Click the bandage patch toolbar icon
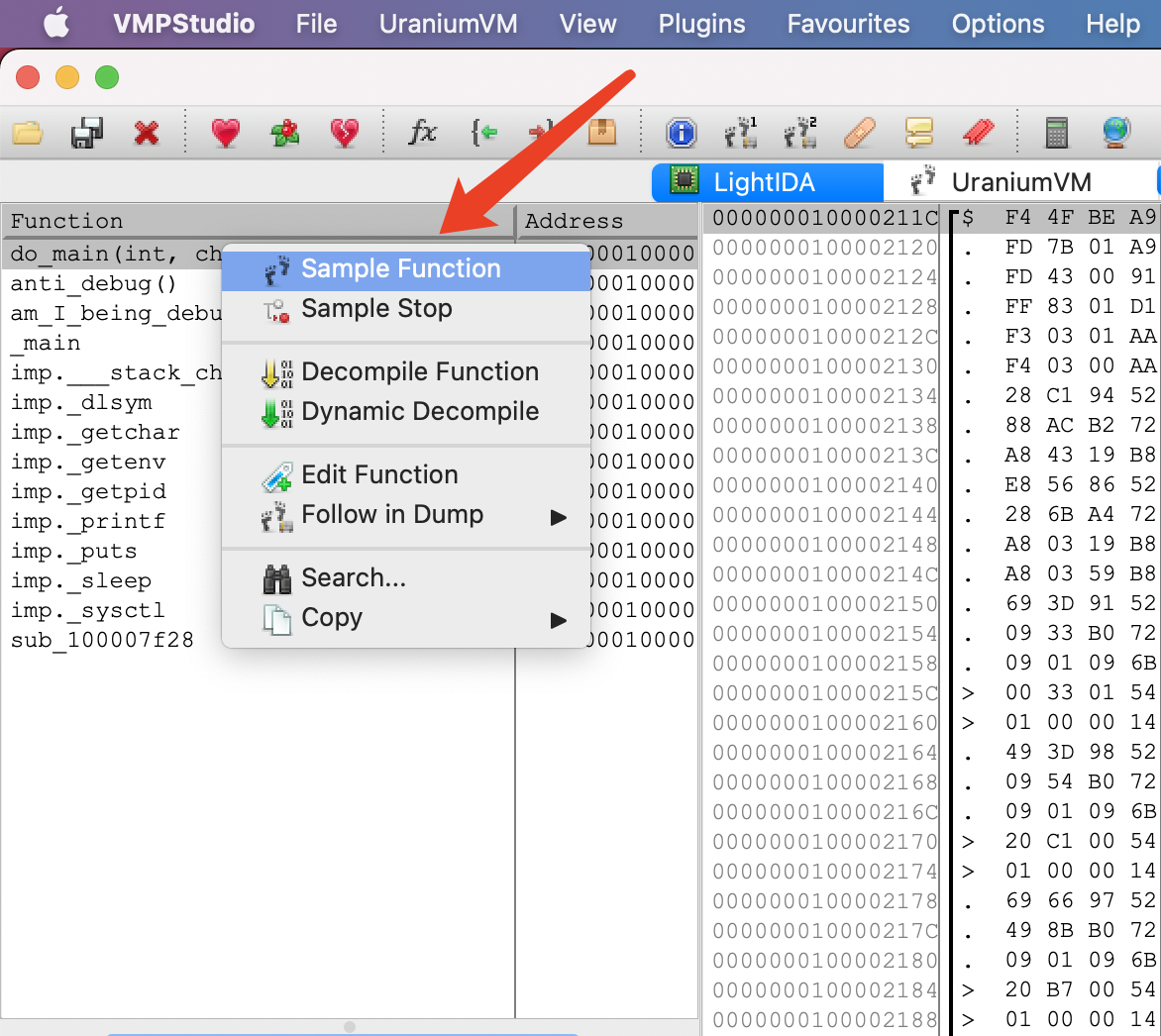The width and height of the screenshot is (1161, 1036). tap(860, 134)
